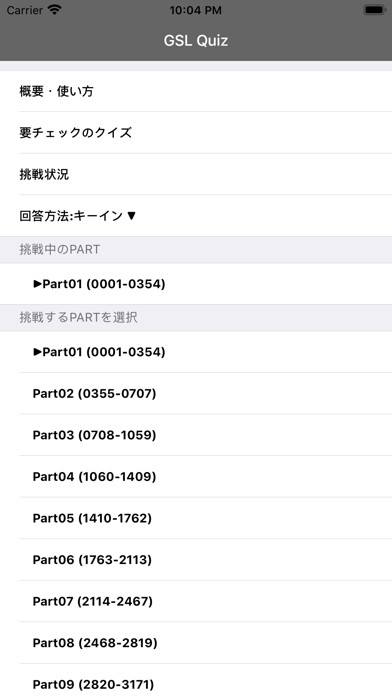Select Part01 (0001-0354) in selection list
Screen dimensions: 392x696
click(196, 352)
